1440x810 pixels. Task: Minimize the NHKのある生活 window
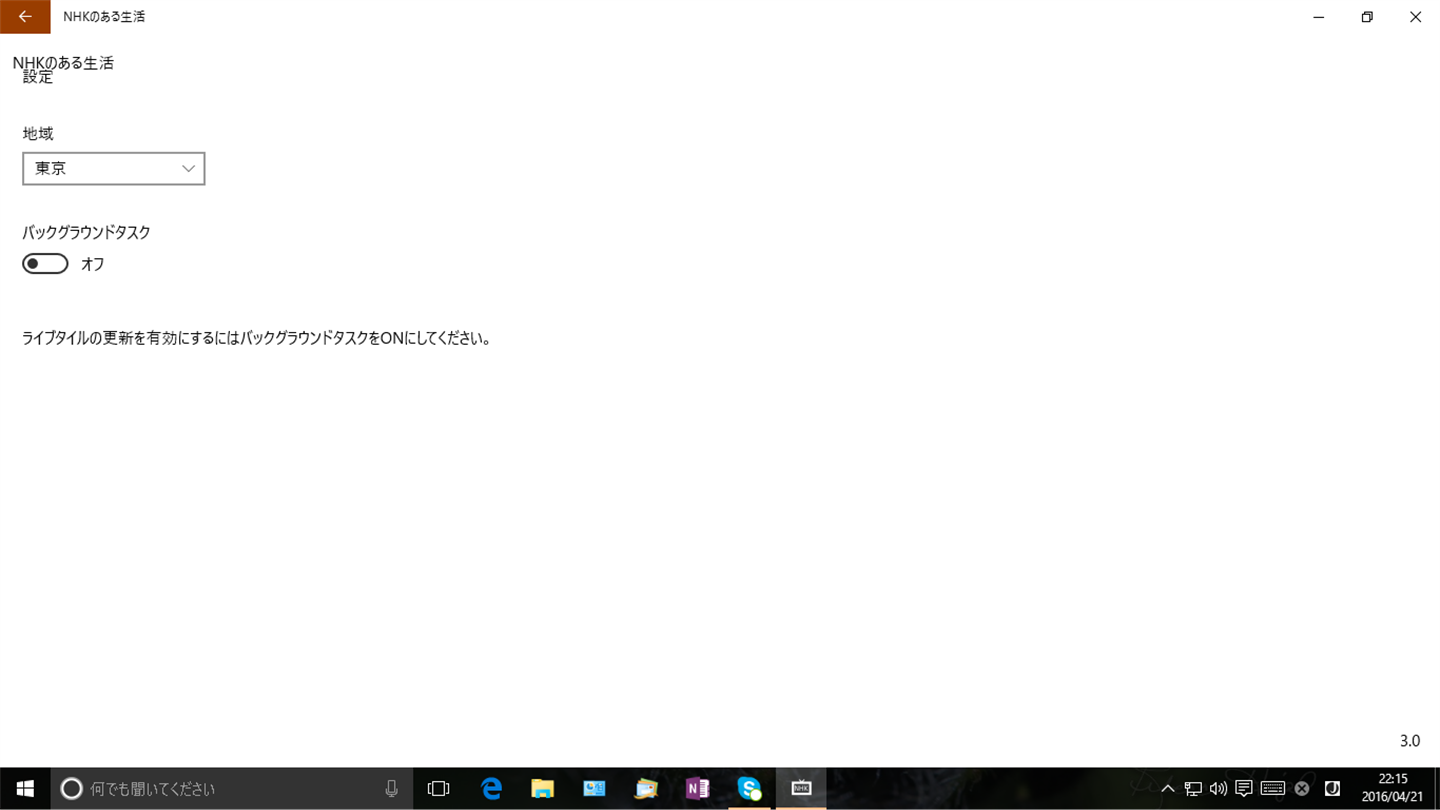point(1319,17)
